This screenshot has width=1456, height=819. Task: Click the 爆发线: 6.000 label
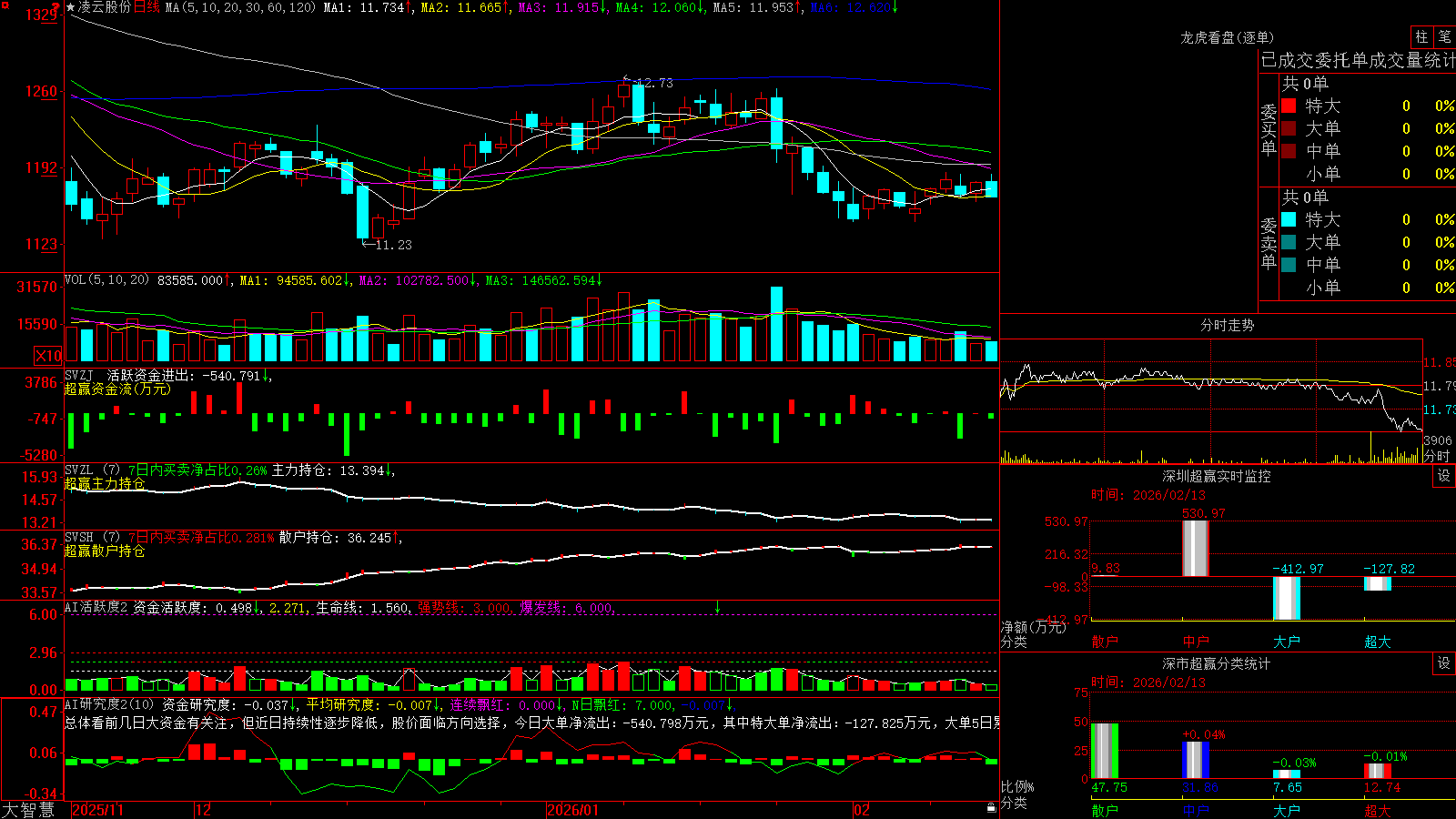568,607
